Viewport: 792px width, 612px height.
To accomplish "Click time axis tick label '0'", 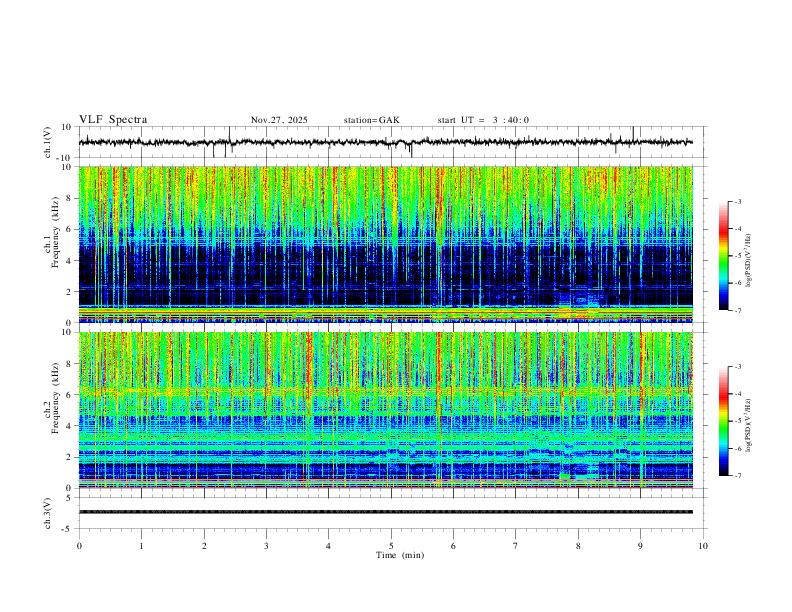I will [x=79, y=546].
